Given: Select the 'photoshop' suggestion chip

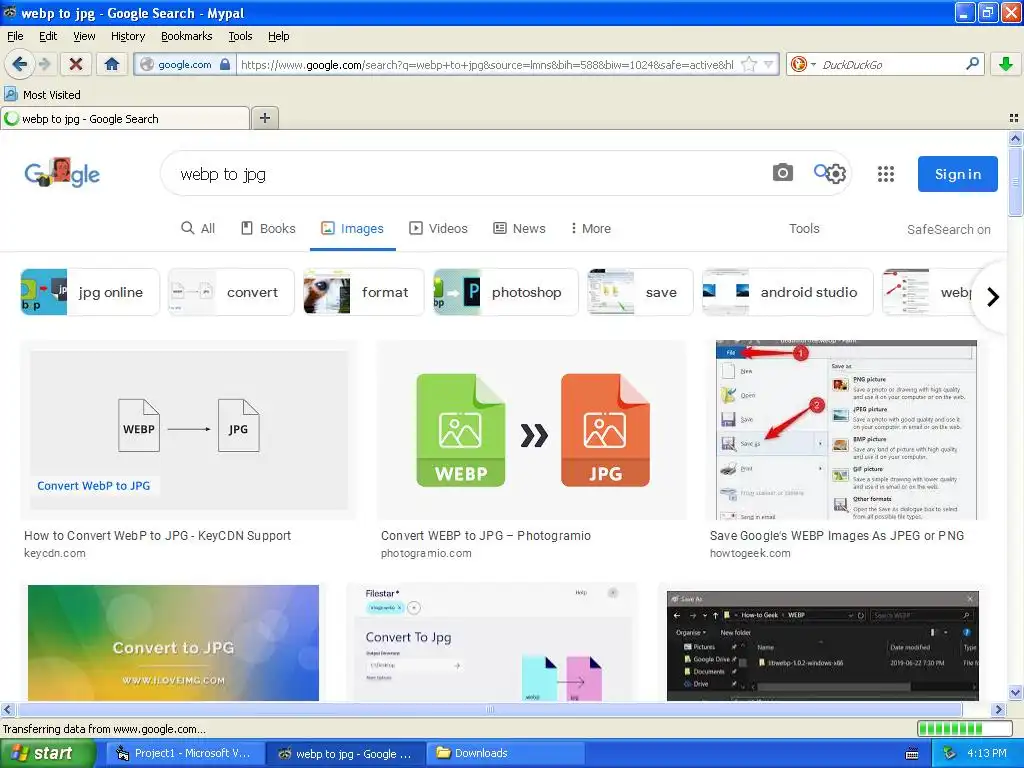Looking at the screenshot, I should [505, 292].
